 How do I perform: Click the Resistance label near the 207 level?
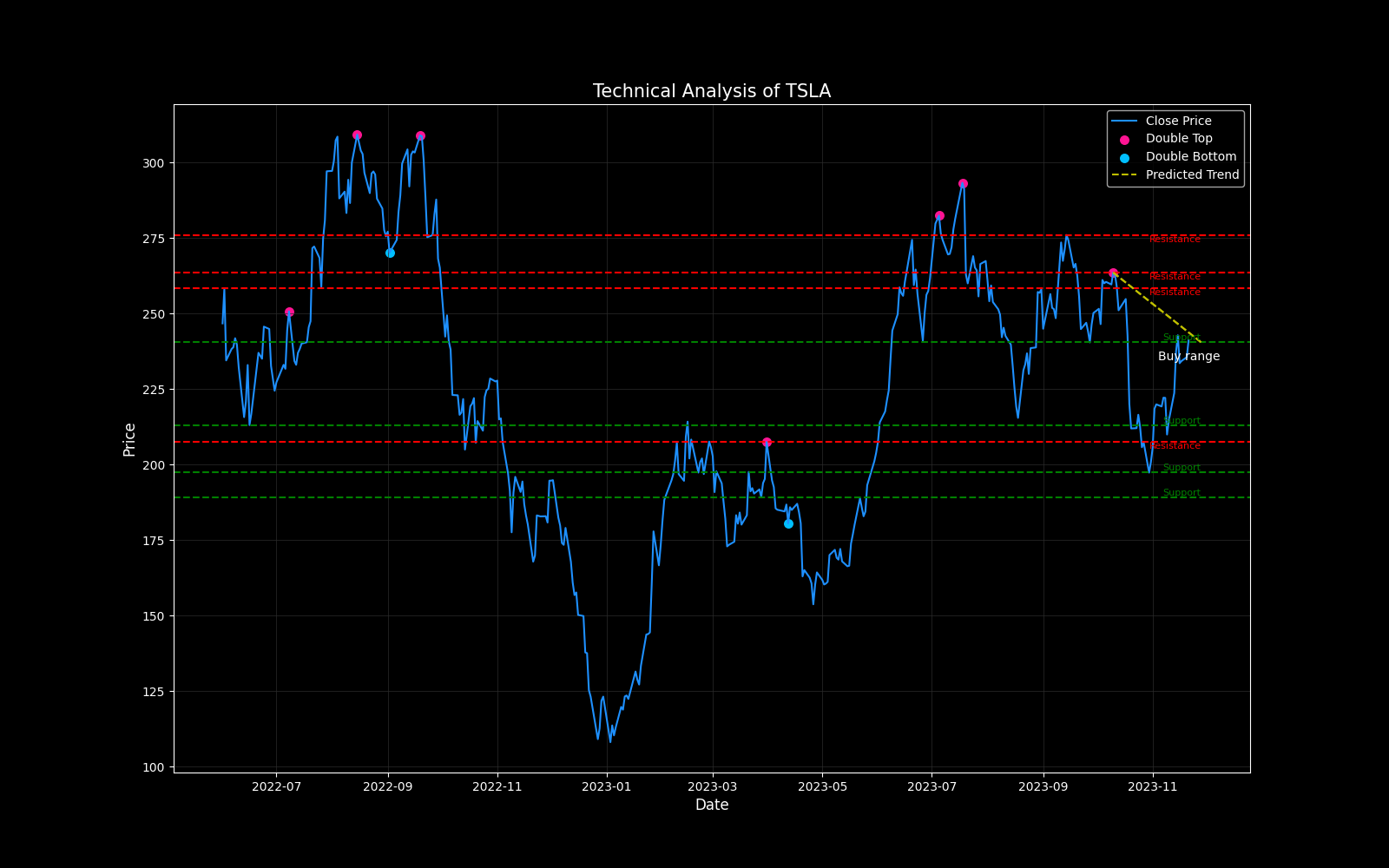[1175, 446]
